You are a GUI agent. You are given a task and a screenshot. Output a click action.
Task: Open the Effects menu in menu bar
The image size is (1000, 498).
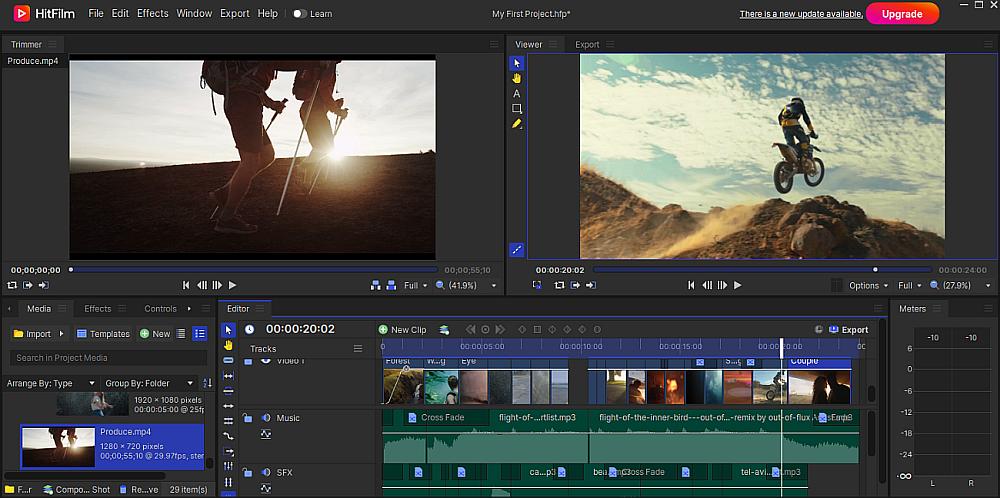pos(152,14)
